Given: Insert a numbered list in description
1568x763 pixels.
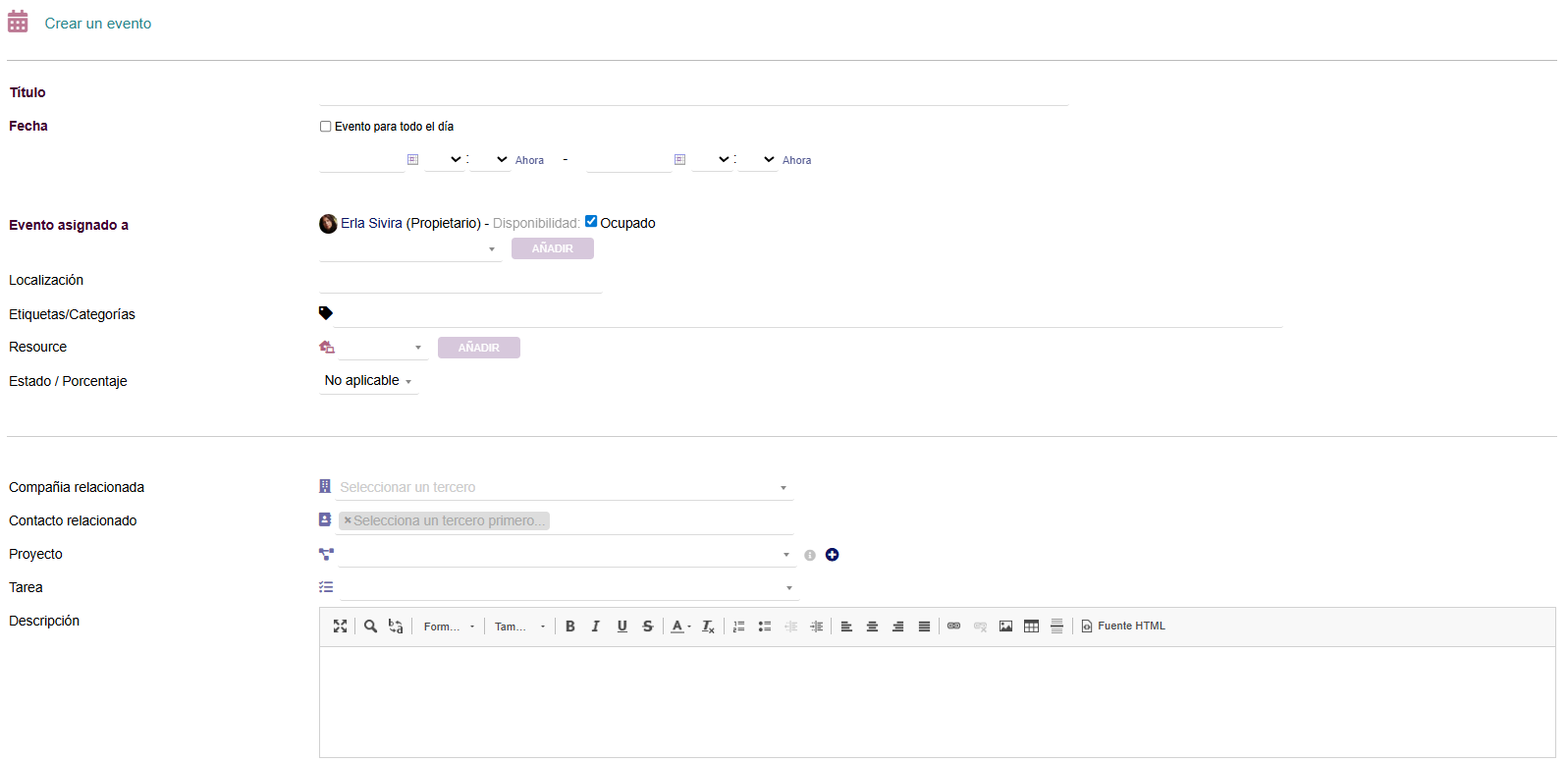Looking at the screenshot, I should click(738, 627).
